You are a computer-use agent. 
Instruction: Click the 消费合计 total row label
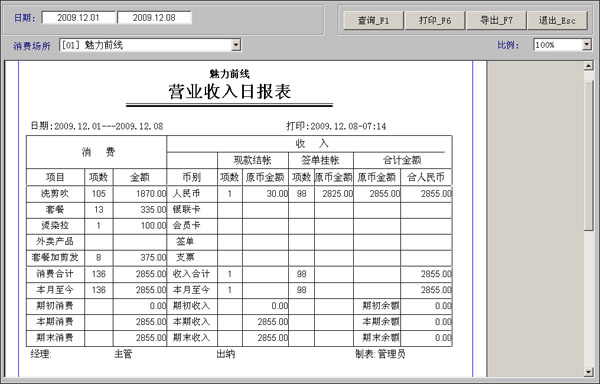coord(55,274)
